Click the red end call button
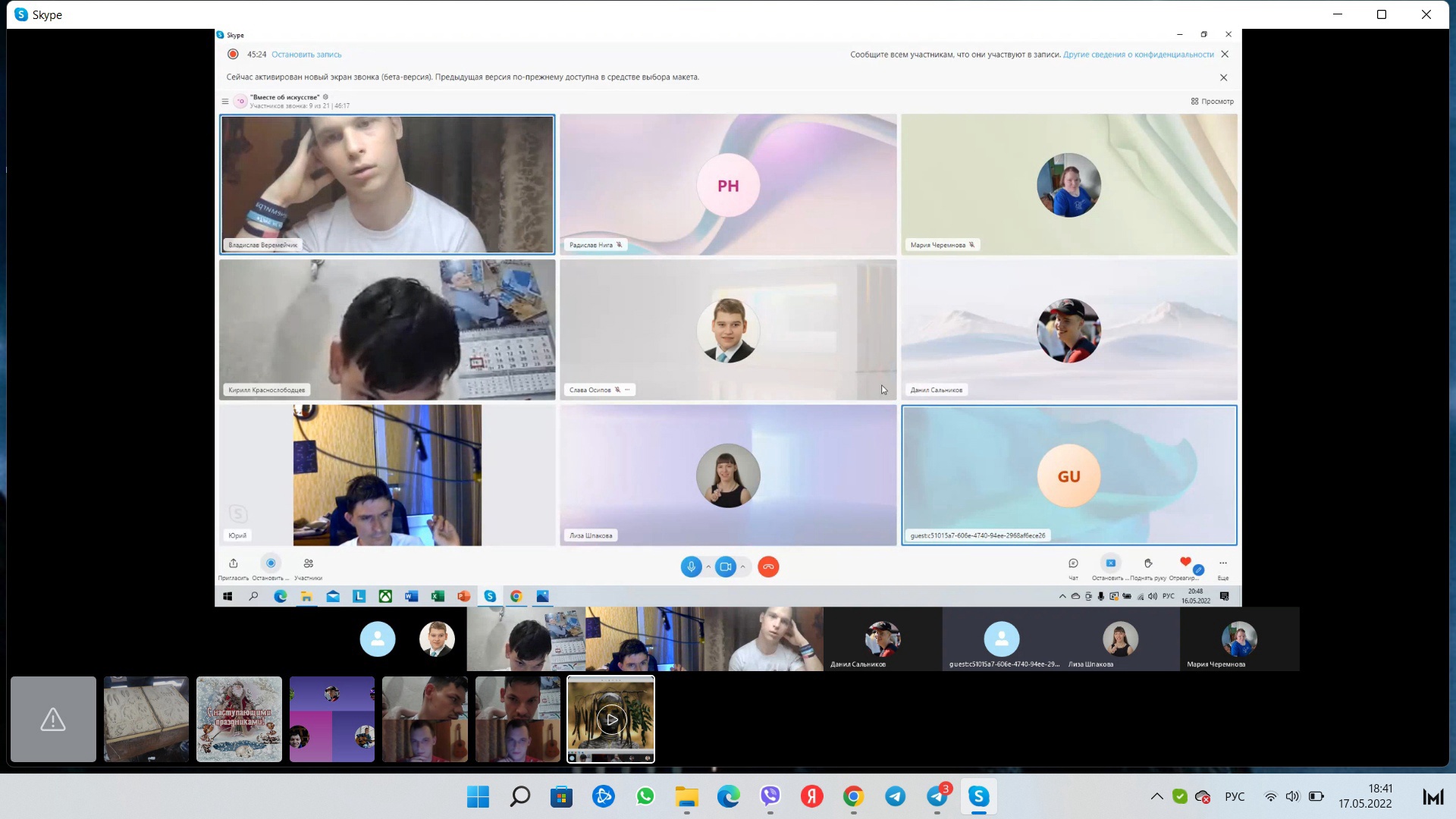The image size is (1456, 819). coord(768,567)
